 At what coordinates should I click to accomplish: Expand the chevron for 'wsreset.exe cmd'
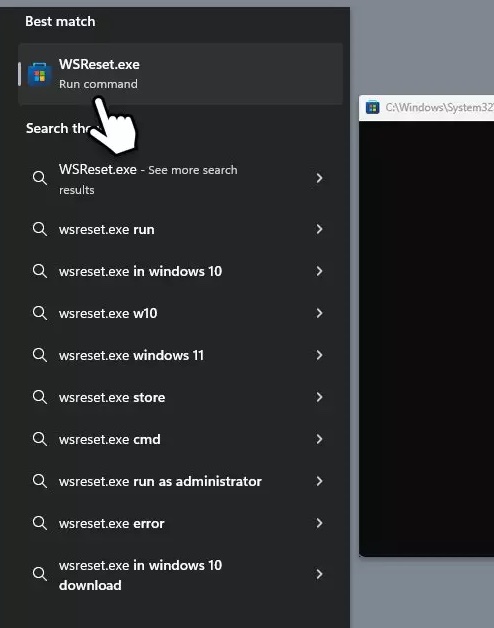click(x=319, y=439)
